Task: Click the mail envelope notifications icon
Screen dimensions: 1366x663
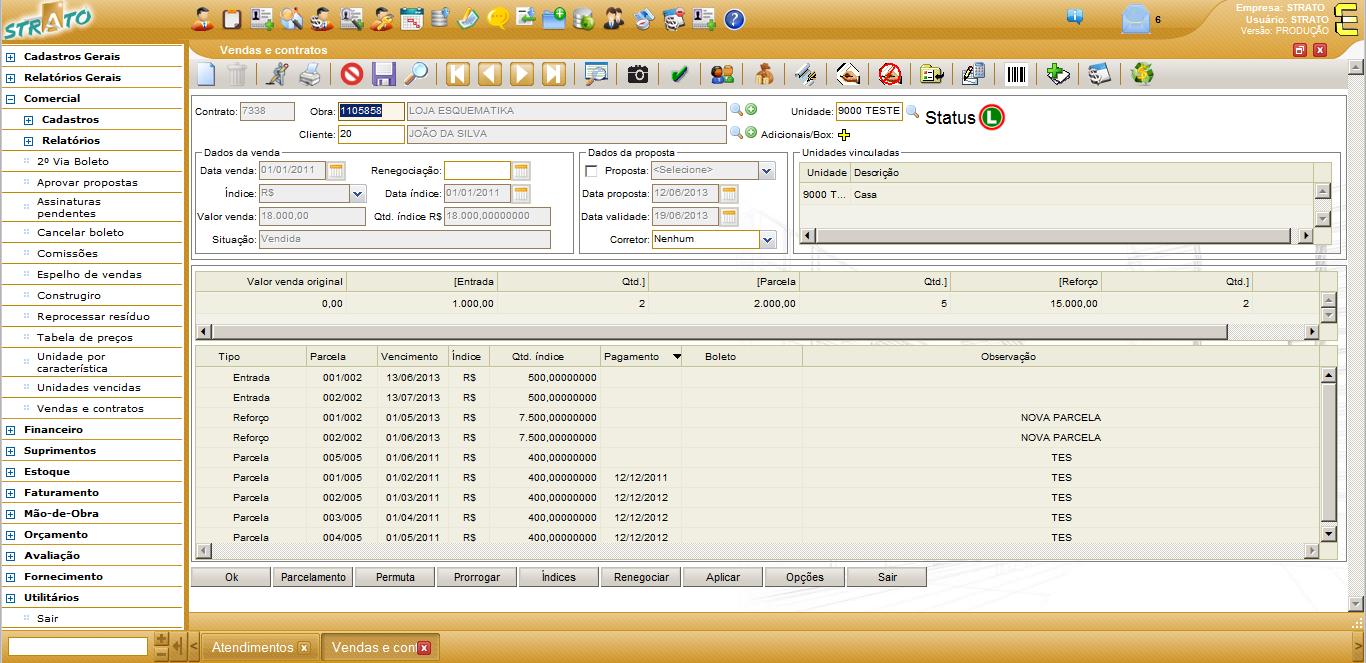Action: click(x=1135, y=19)
